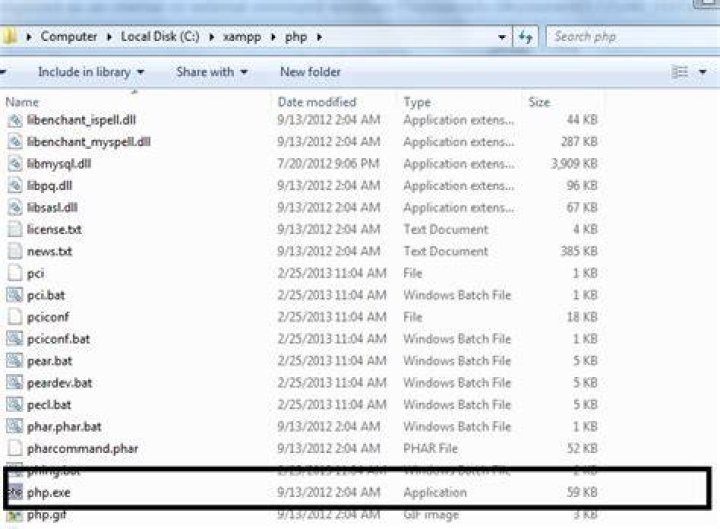Viewport: 720px width, 529px height.
Task: Click the php breadcrumb segment
Action: (x=296, y=37)
